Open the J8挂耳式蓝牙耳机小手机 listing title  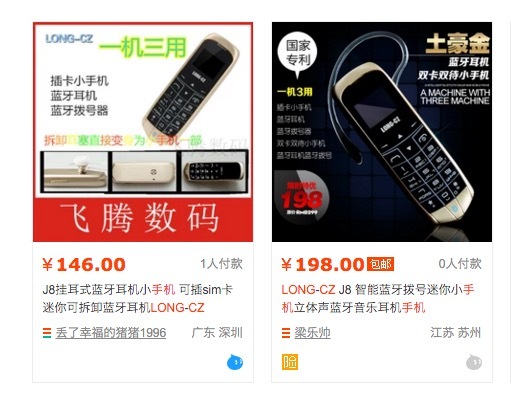138,298
